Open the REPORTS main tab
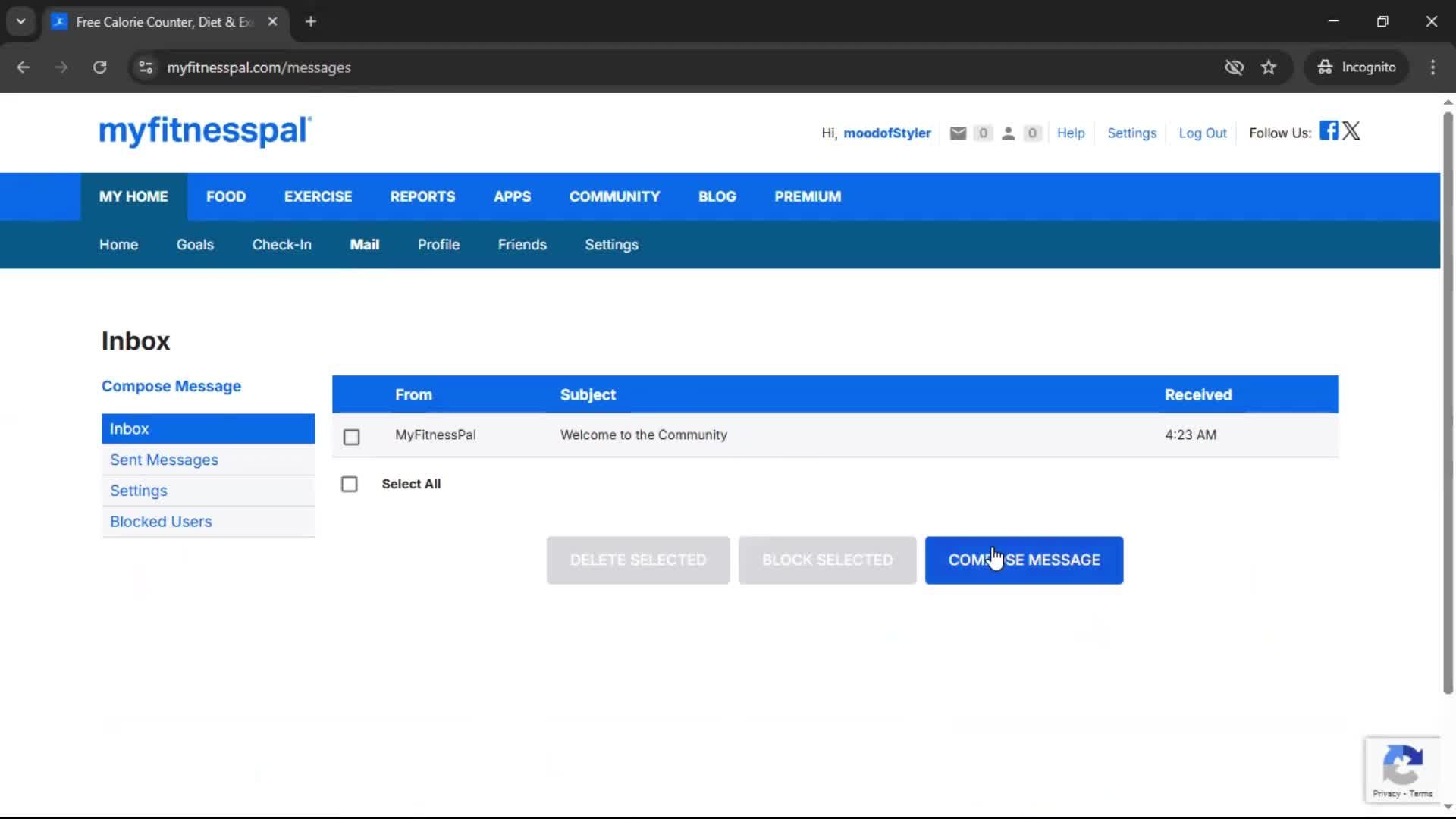1456x819 pixels. point(422,196)
